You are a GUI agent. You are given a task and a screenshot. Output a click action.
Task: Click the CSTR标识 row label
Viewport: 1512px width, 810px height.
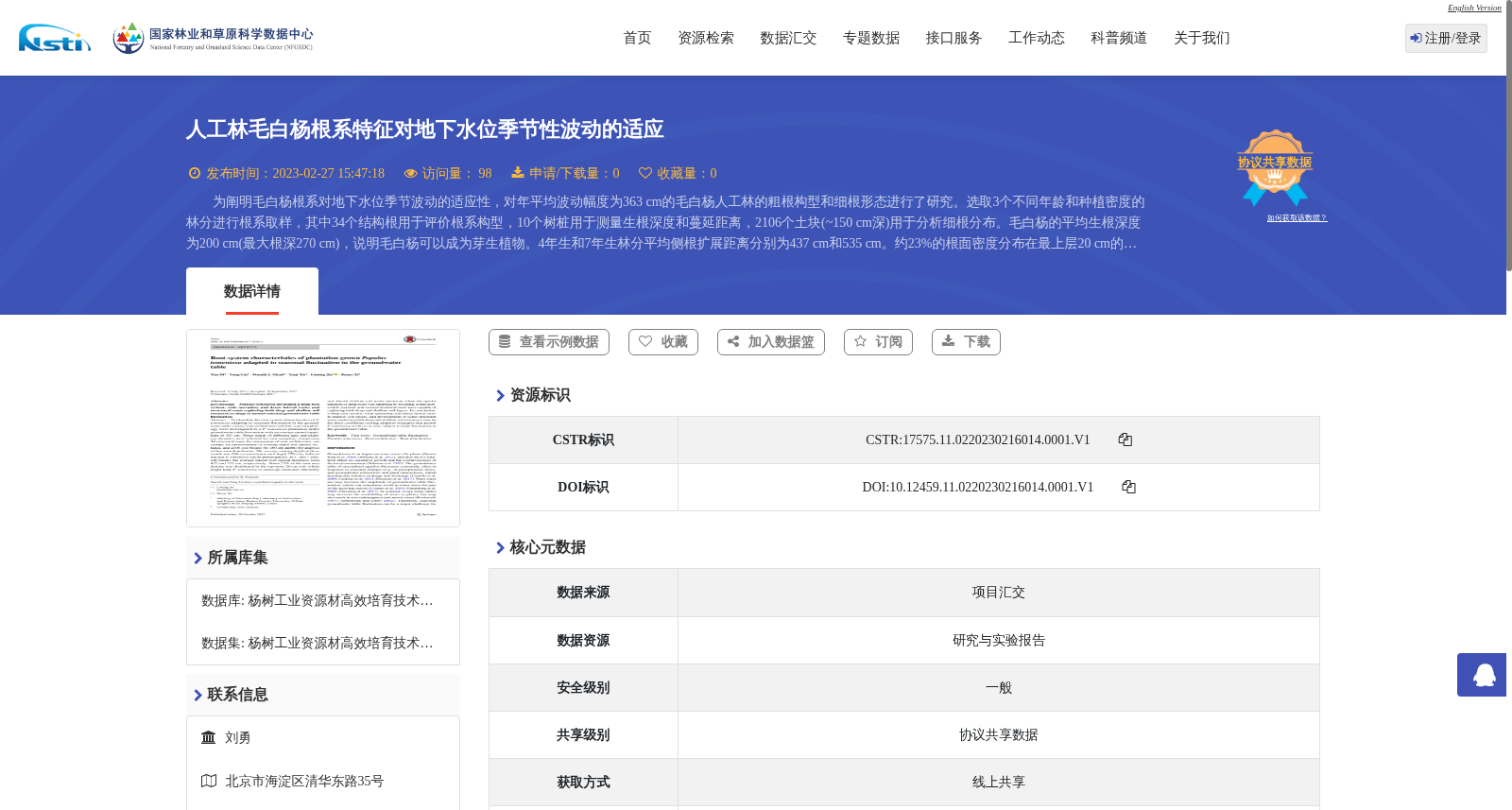click(583, 440)
